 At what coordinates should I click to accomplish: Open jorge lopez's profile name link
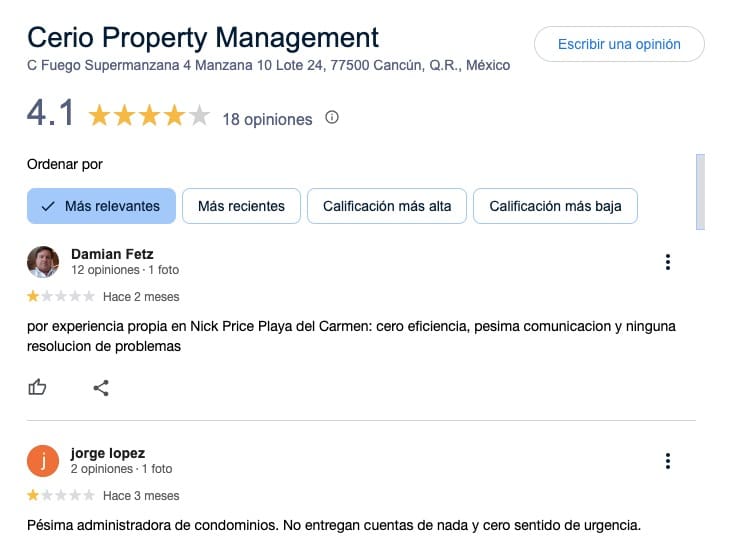point(108,453)
